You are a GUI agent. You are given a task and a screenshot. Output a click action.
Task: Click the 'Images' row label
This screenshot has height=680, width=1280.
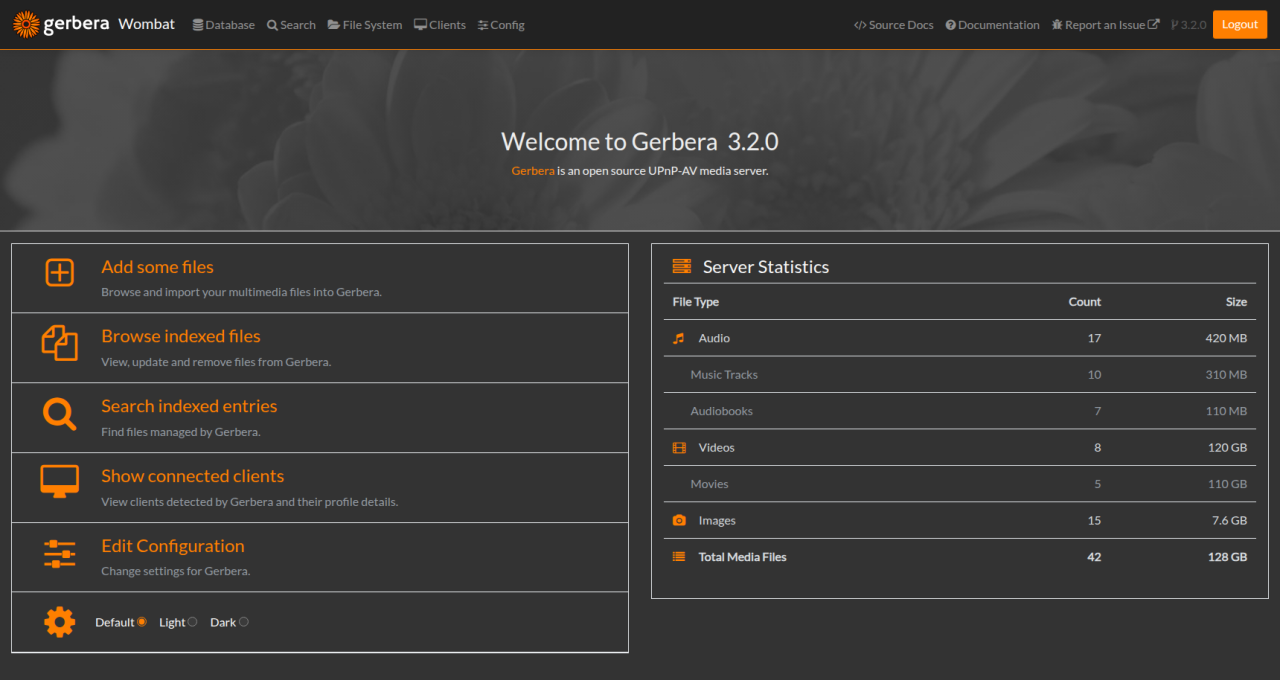[x=717, y=521]
